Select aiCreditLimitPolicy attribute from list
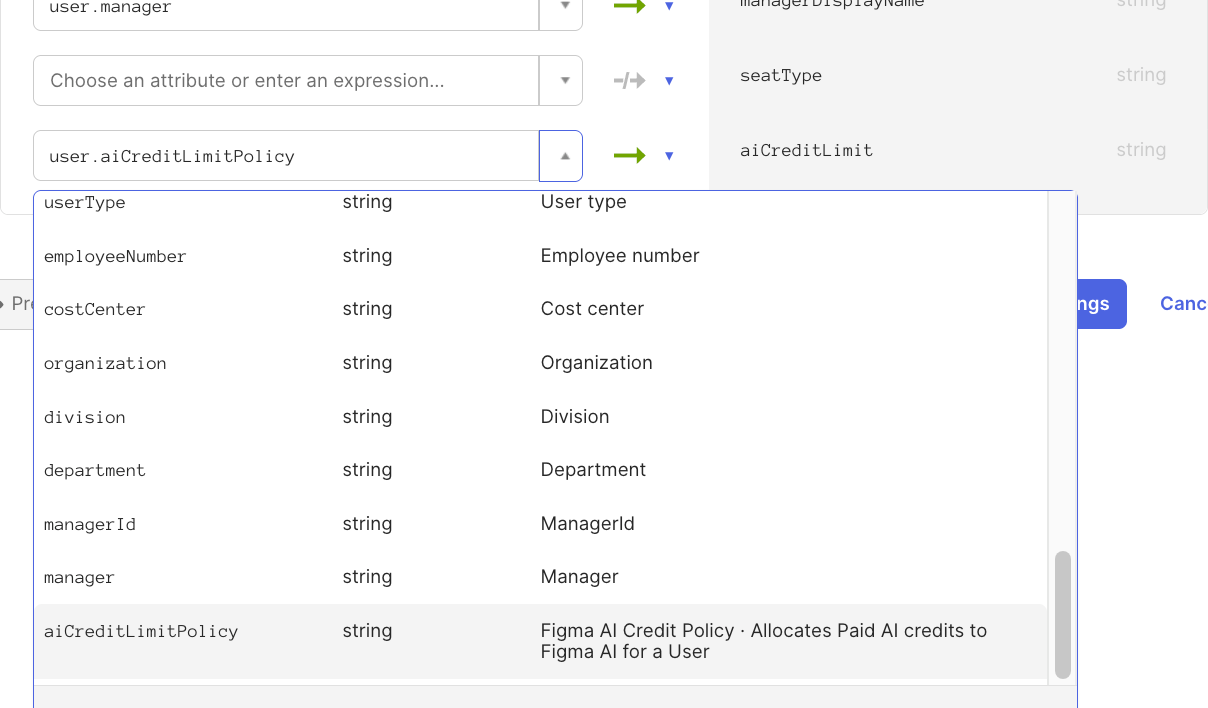Screen dimensions: 1208x708 tap(540, 641)
